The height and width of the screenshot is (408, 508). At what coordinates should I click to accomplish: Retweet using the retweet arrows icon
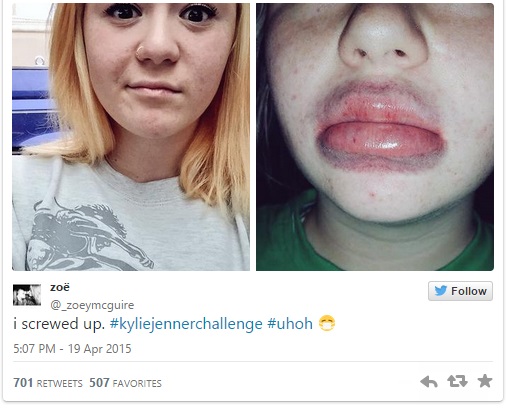(x=457, y=381)
